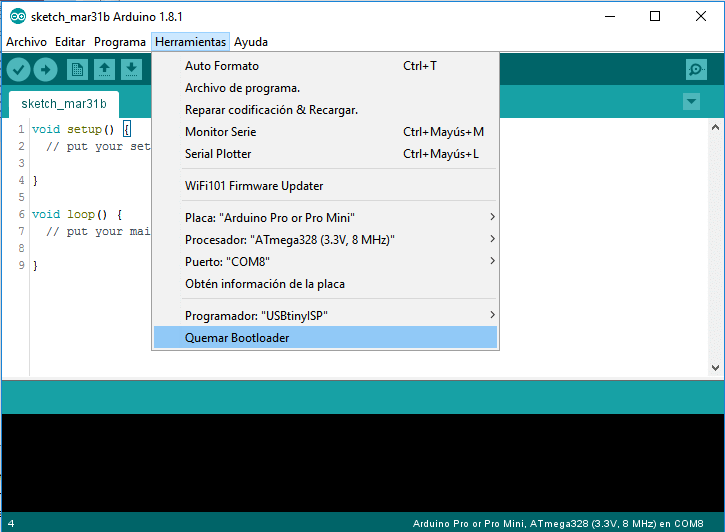Image resolution: width=725 pixels, height=532 pixels.
Task: Click editor scrollbar up arrow
Action: coord(715,127)
